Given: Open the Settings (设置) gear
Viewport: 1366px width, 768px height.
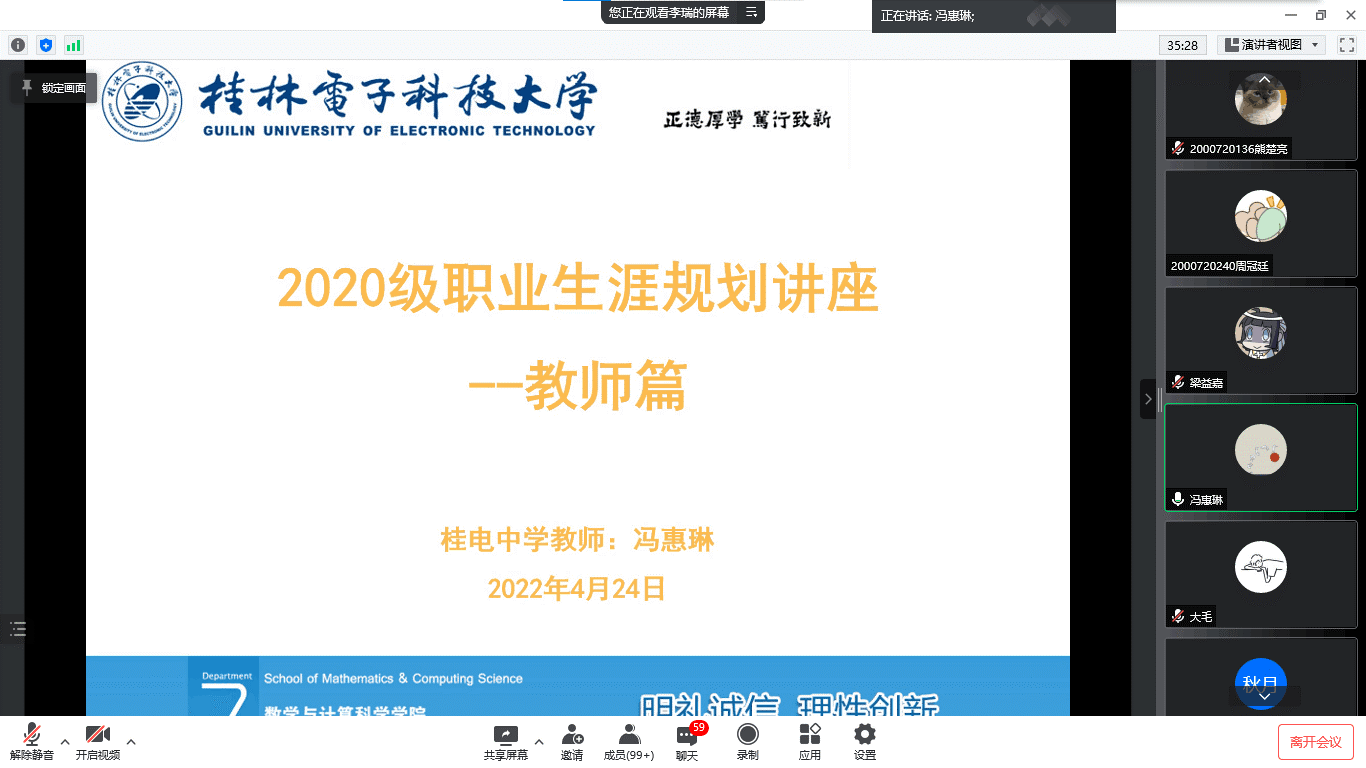Looking at the screenshot, I should pos(865,741).
